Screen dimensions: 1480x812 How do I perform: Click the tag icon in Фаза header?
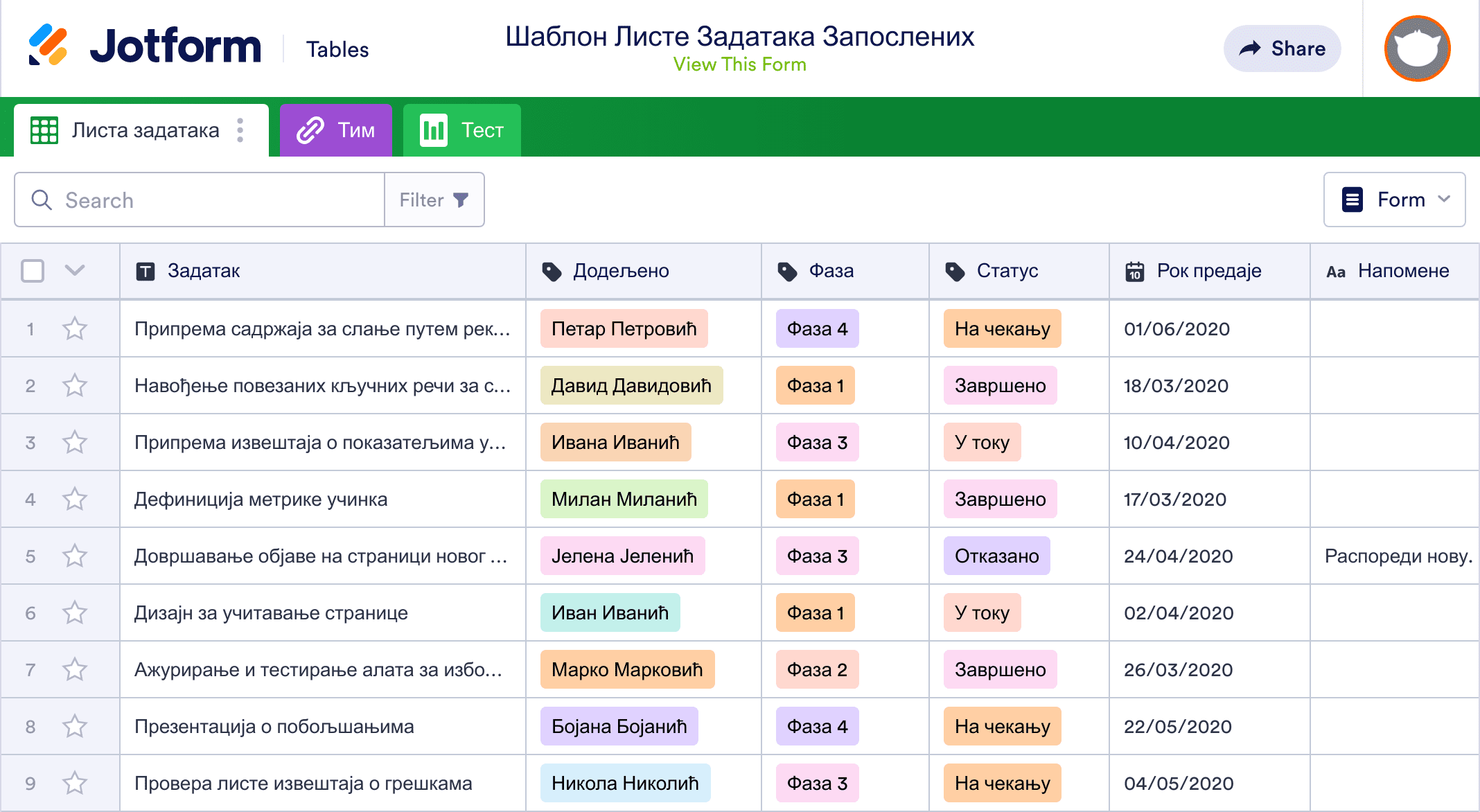(x=787, y=272)
